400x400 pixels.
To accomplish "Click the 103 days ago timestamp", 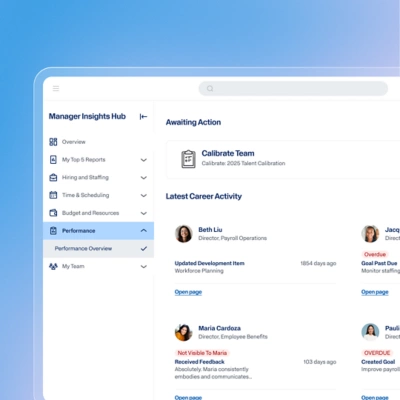I will pos(320,362).
